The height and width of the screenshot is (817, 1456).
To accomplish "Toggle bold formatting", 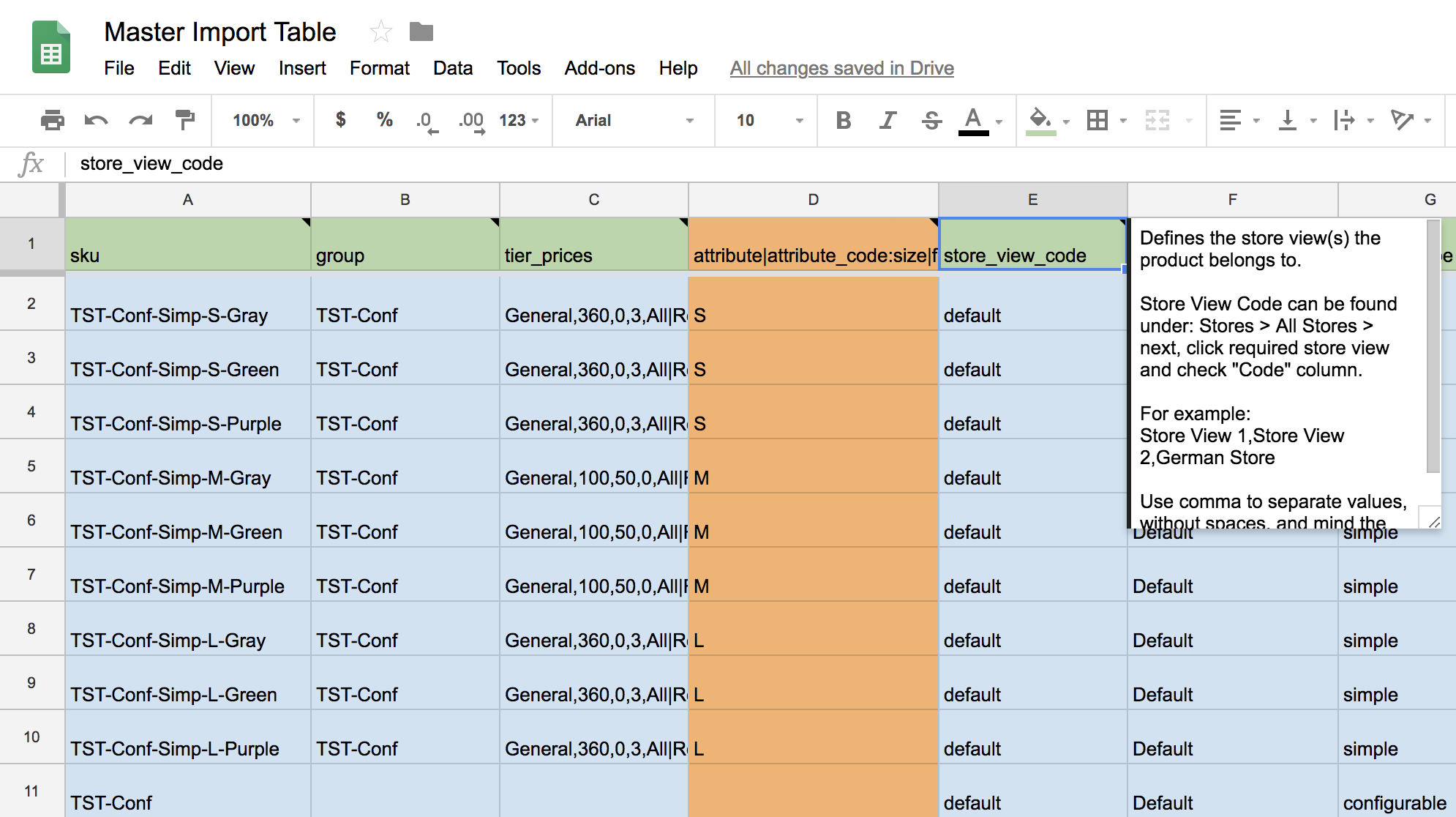I will [843, 120].
